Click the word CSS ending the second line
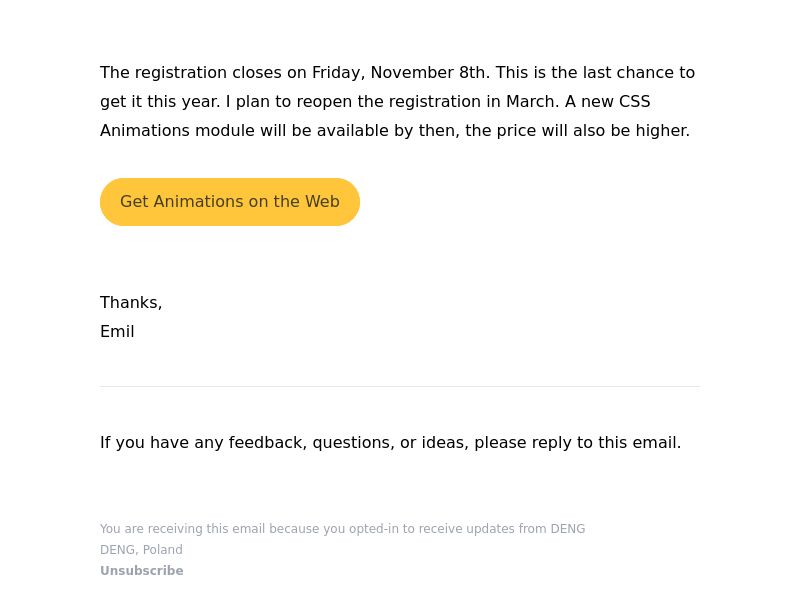Screen dimensions: 800x612 point(635,101)
